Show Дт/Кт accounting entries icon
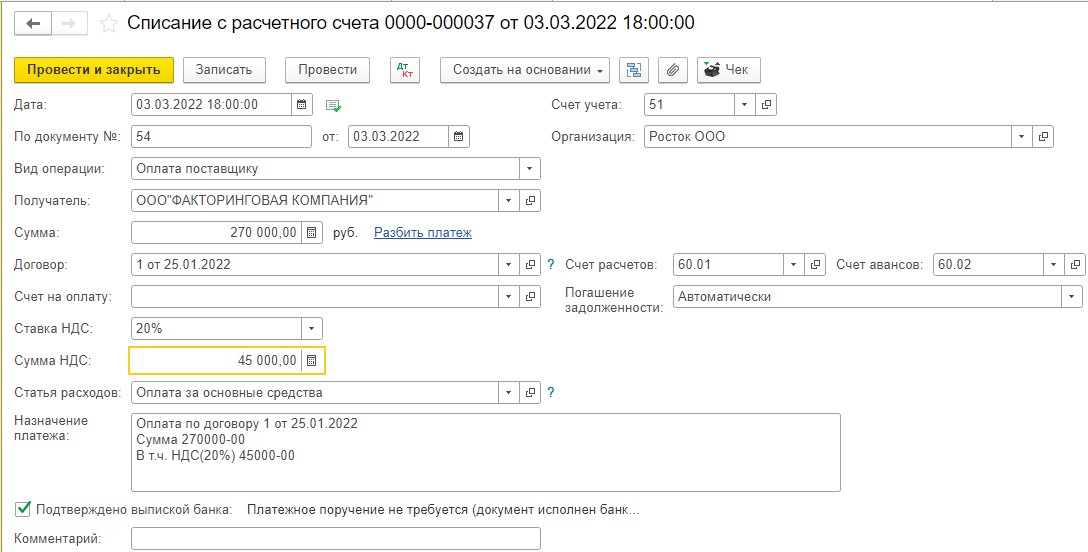1088x552 pixels. click(405, 70)
